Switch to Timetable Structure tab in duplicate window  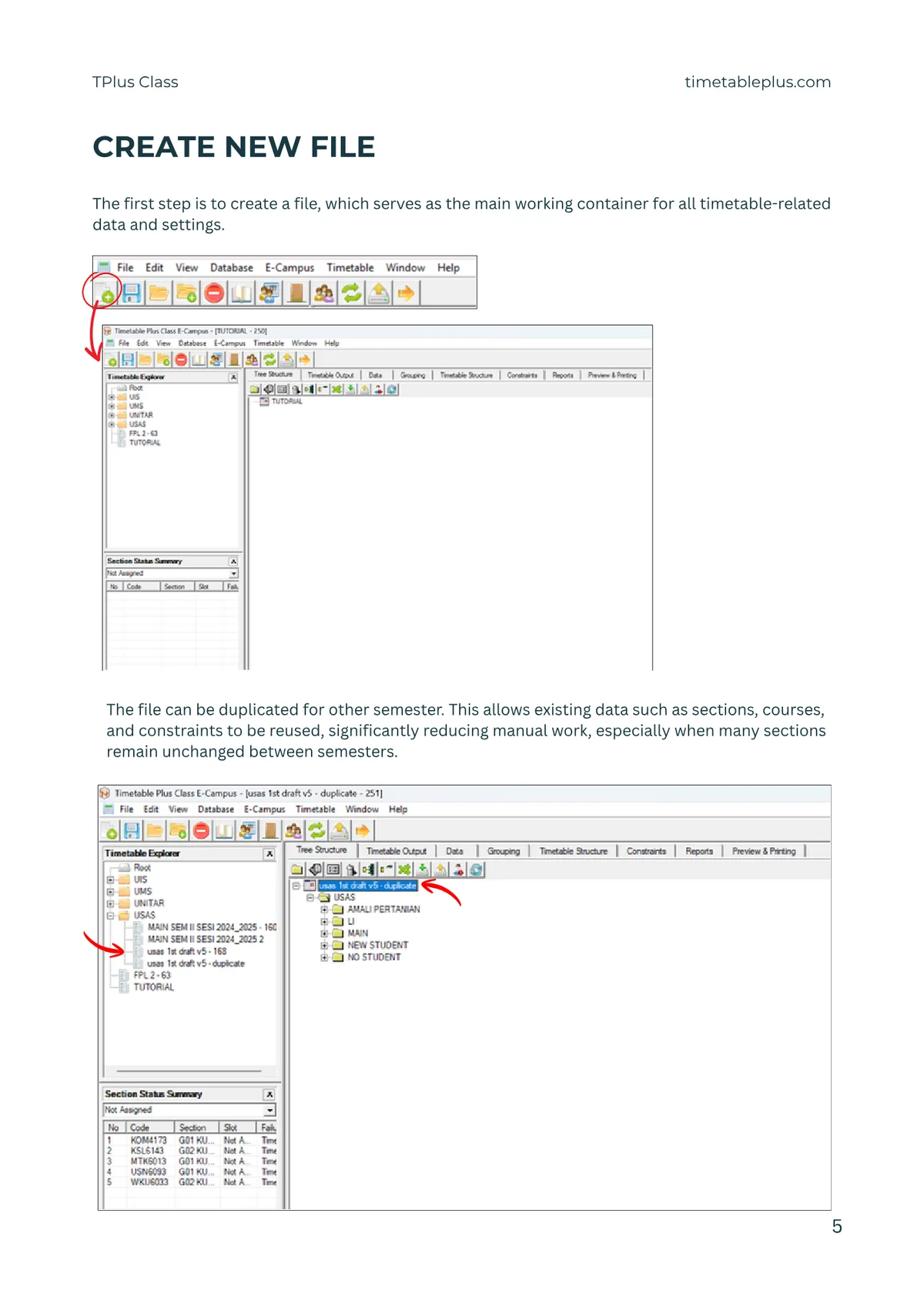click(574, 851)
